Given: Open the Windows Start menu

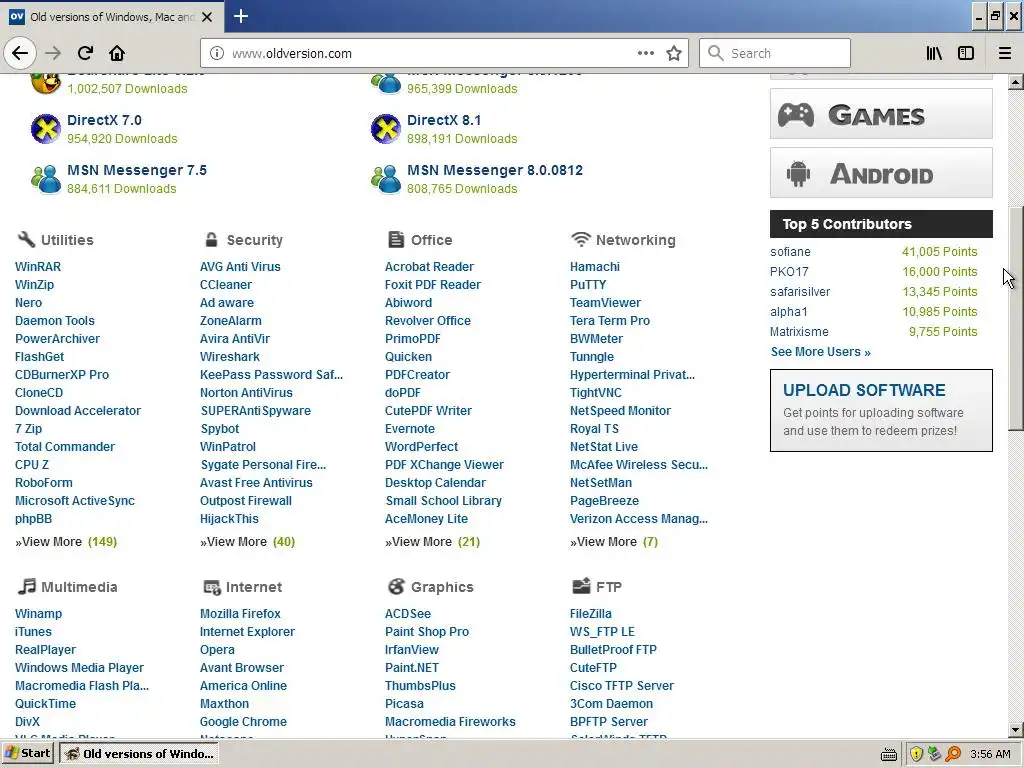Looking at the screenshot, I should (x=28, y=753).
